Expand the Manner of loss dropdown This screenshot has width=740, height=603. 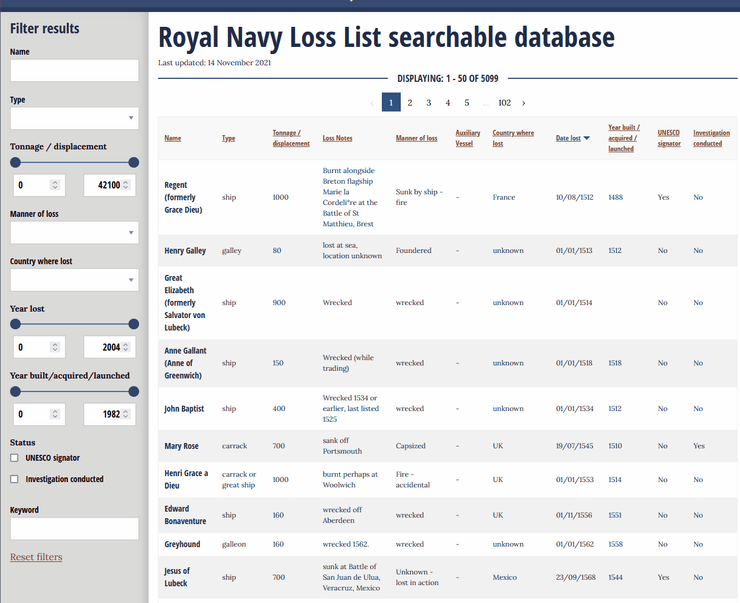click(74, 233)
